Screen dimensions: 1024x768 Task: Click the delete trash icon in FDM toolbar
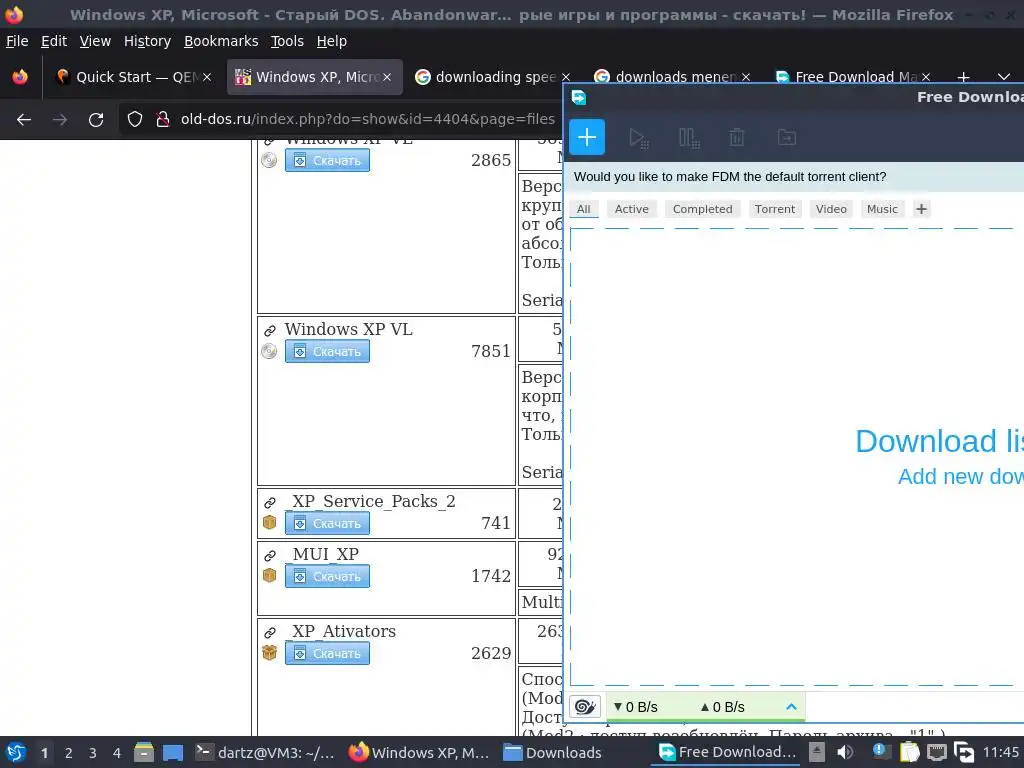[x=737, y=138]
